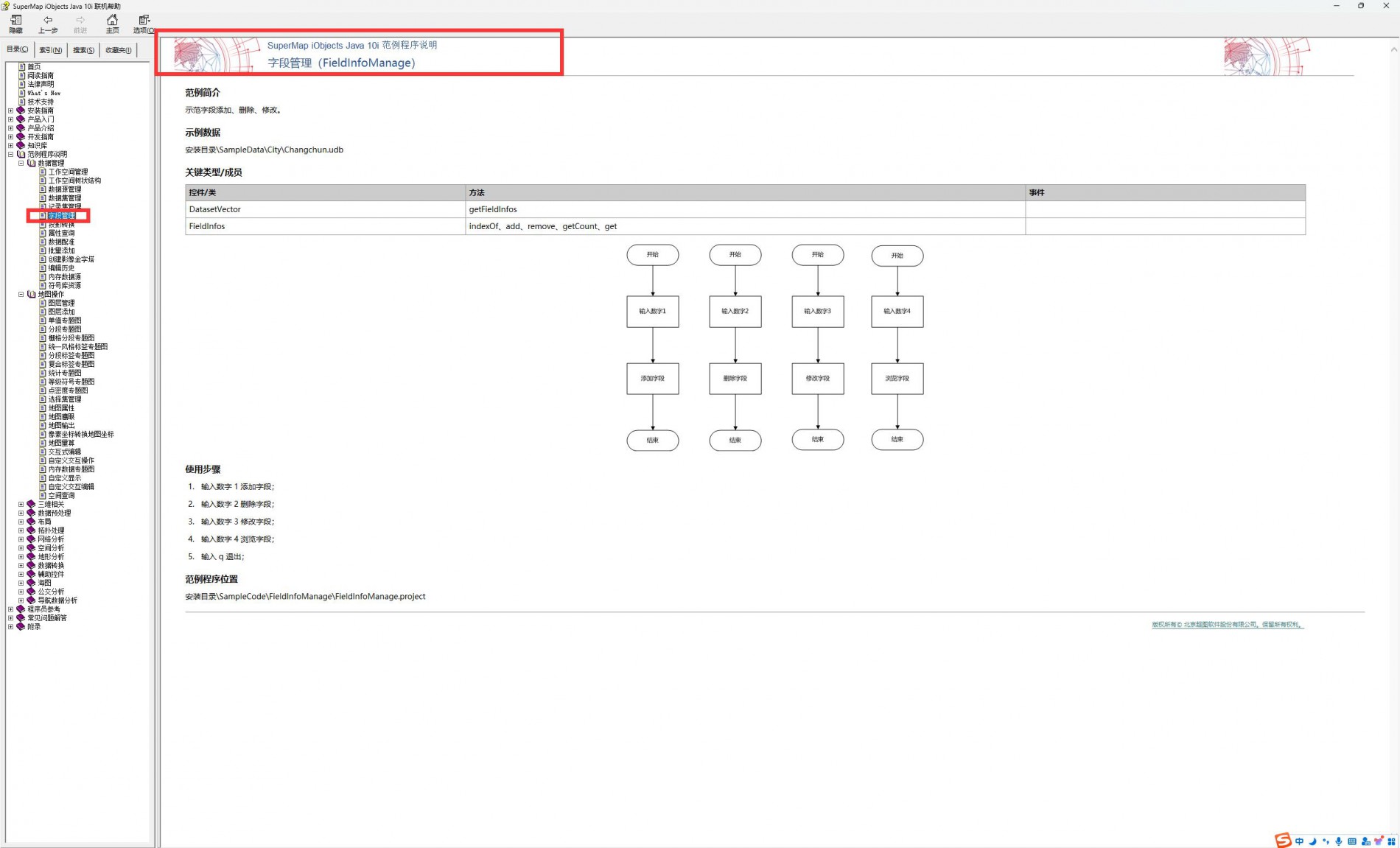Screen dimensions: 1400x848
Task: Click the 程序员参考 book icon
Action: [x=21, y=609]
